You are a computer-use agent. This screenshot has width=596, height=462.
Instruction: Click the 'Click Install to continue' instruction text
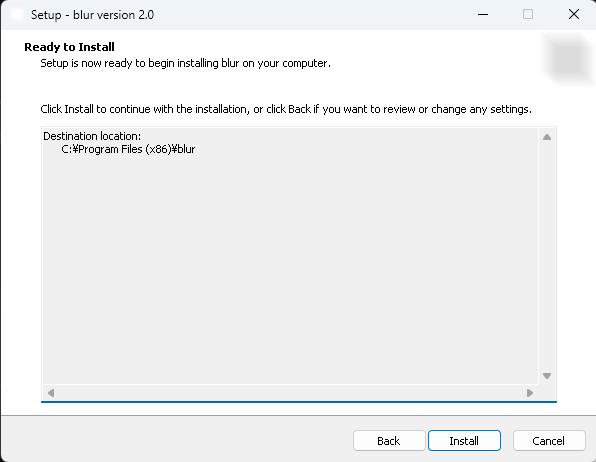click(286, 109)
